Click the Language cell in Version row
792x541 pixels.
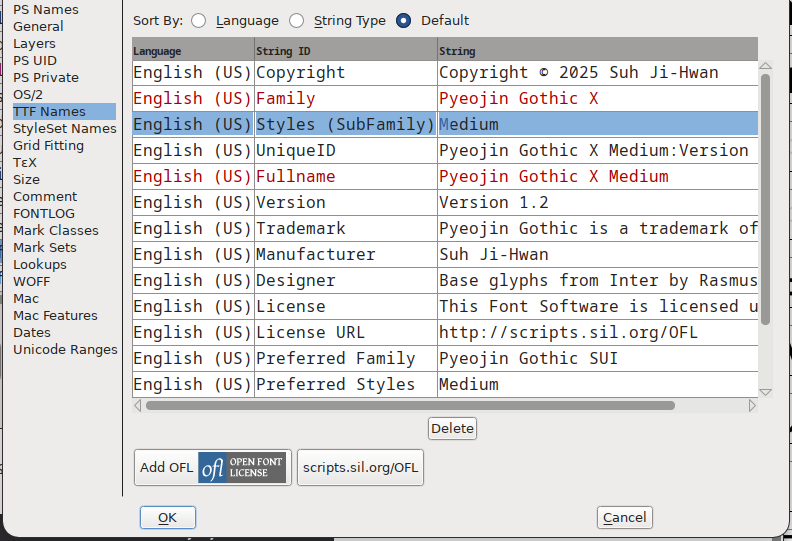tap(193, 203)
